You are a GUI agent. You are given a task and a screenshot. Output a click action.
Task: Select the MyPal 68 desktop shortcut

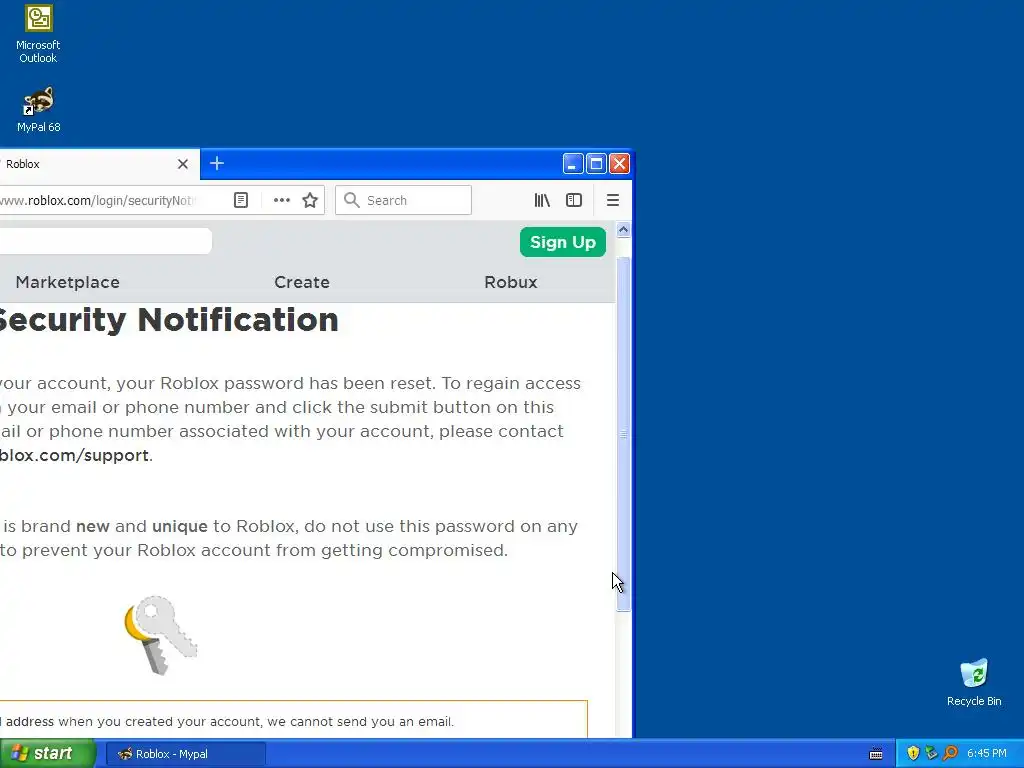38,110
